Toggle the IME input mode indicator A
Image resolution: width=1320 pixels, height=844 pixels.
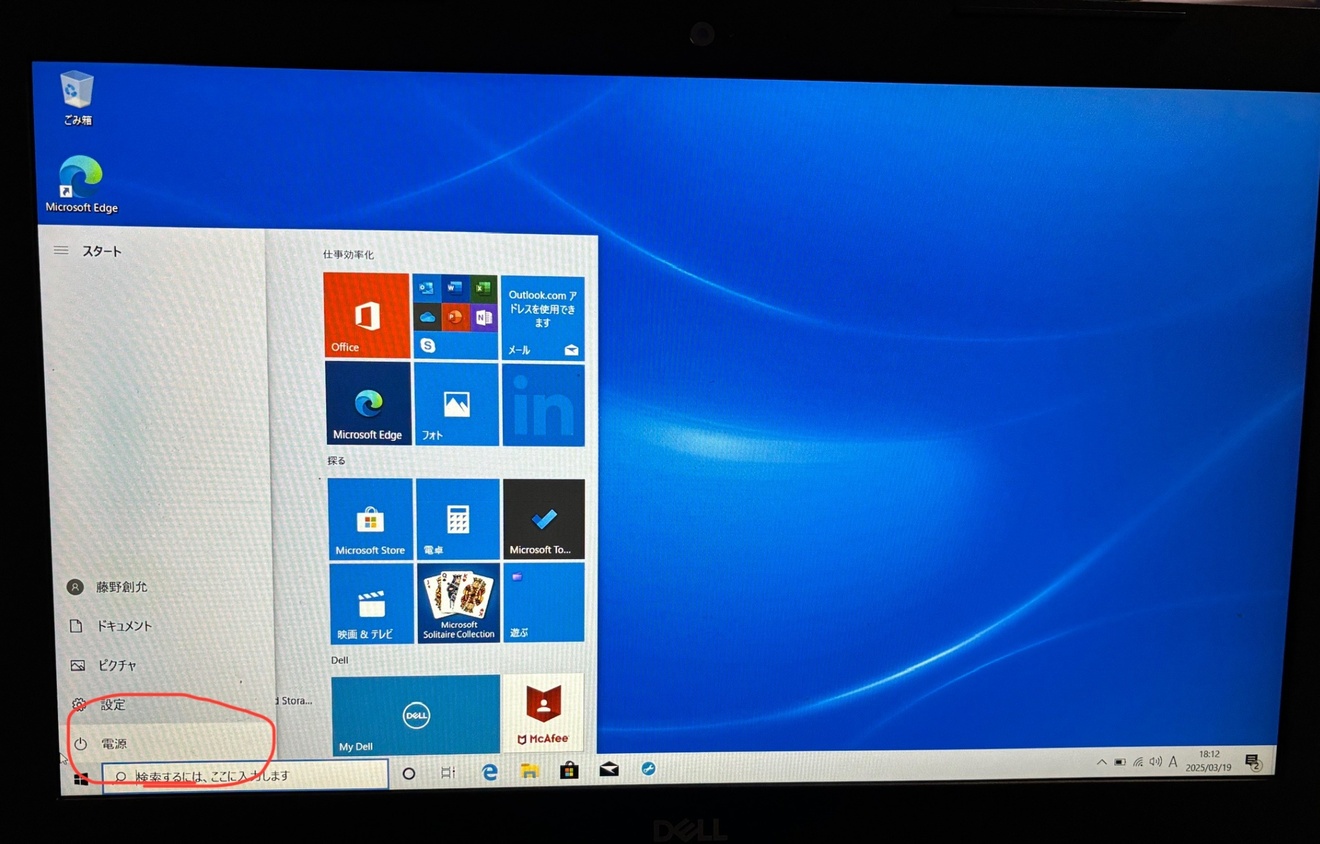(x=1173, y=761)
